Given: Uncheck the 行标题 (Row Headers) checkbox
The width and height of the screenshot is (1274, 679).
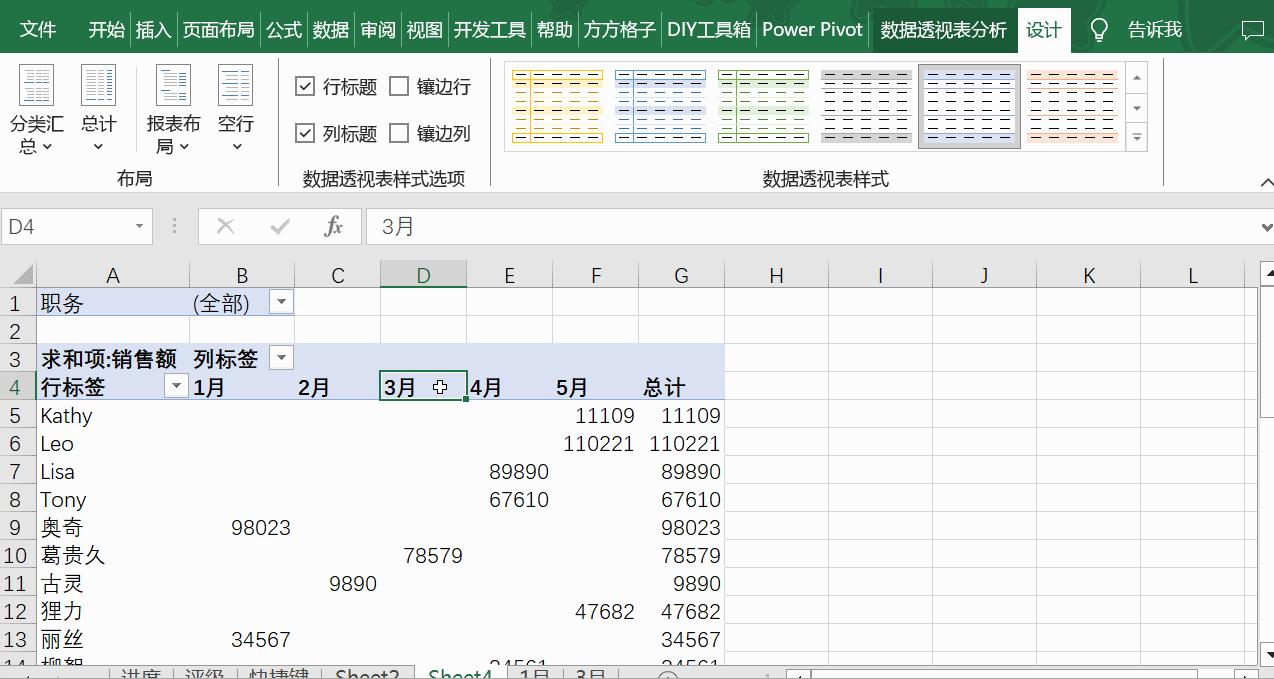Looking at the screenshot, I should tap(306, 86).
